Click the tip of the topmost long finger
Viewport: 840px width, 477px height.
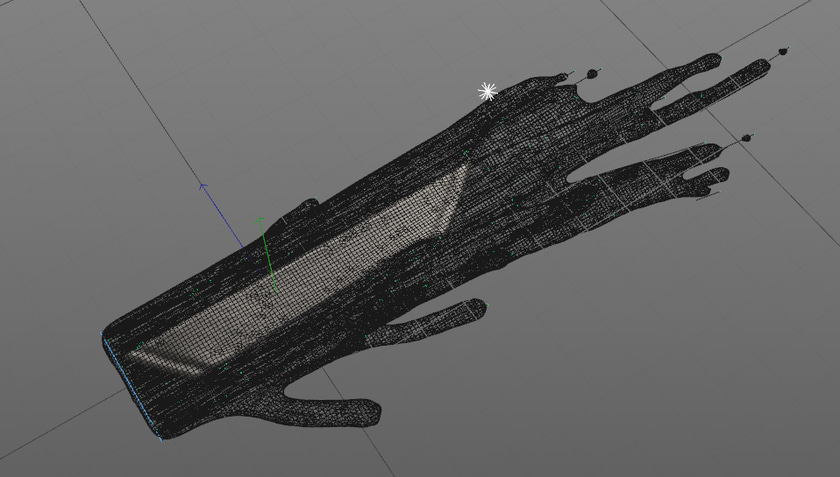[710, 60]
